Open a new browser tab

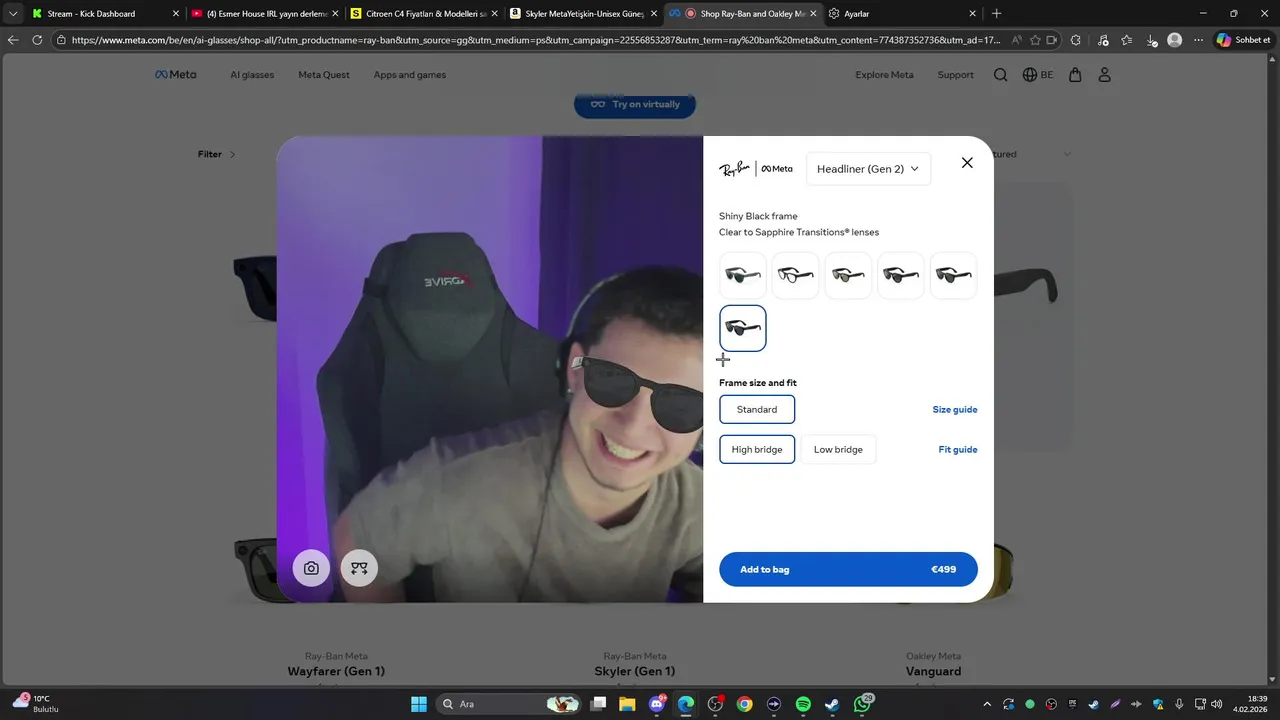pyautogui.click(x=996, y=14)
